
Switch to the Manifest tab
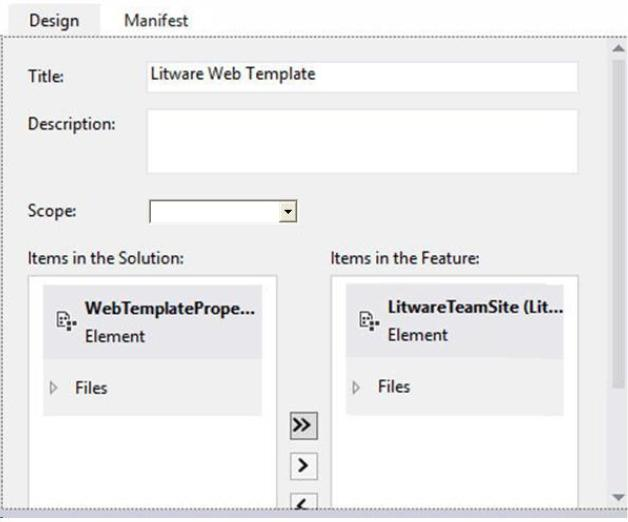156,20
